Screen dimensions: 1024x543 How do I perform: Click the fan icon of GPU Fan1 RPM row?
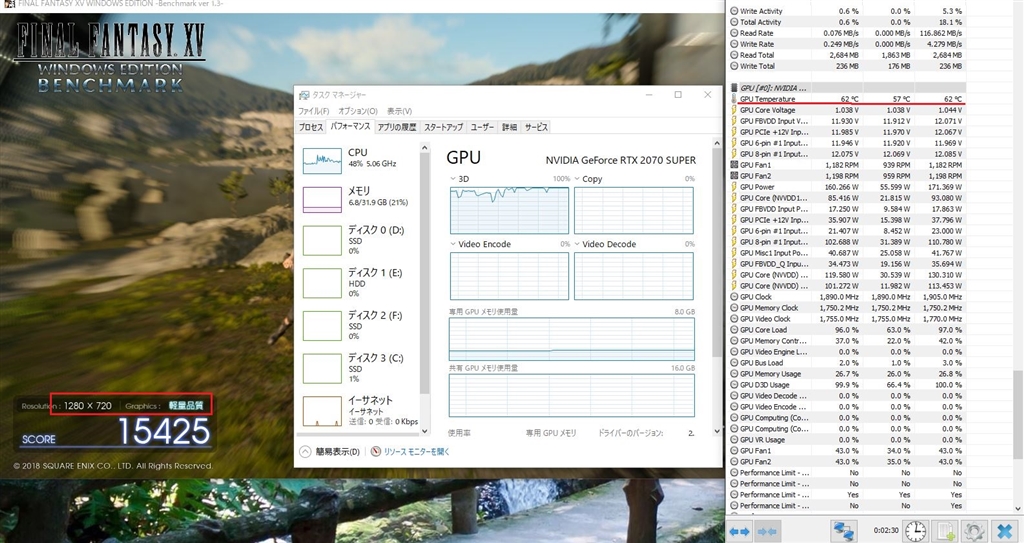(734, 165)
